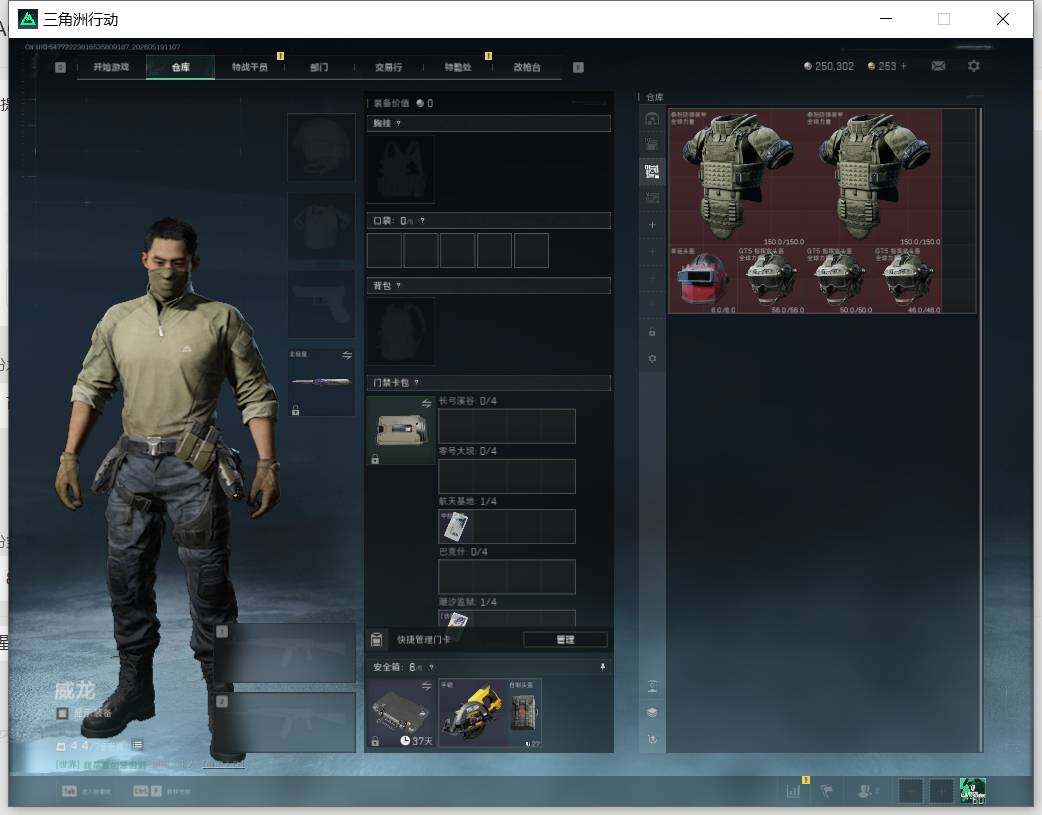Select the yellow circular saw item
Screen dimensions: 1042x815
point(472,713)
